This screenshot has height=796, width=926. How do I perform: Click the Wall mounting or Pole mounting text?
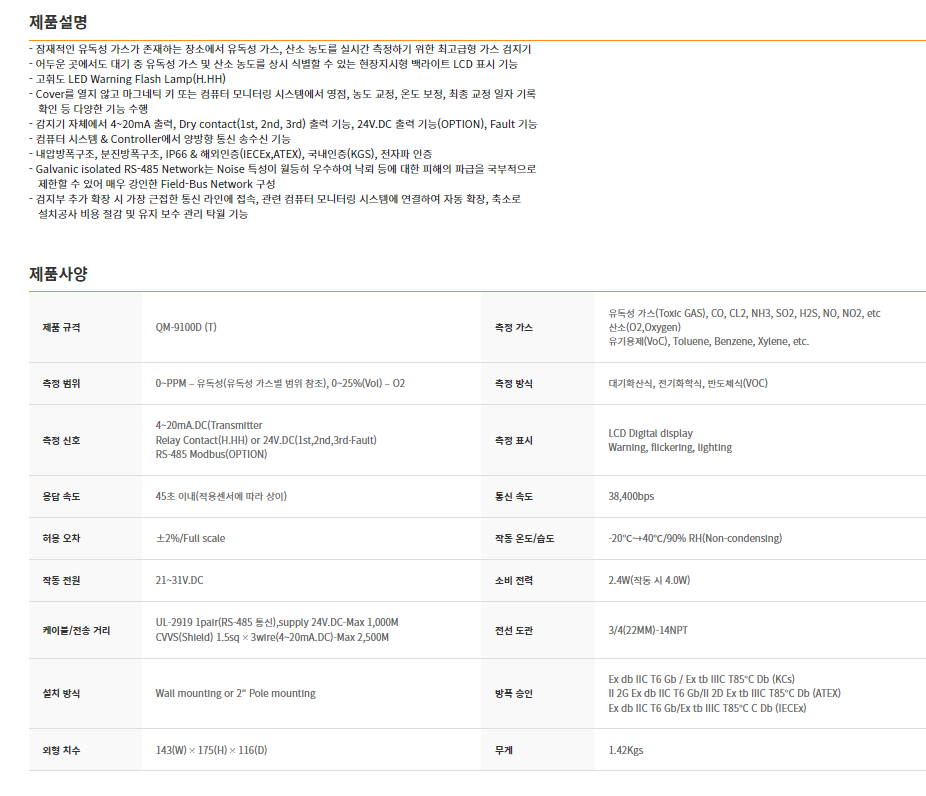click(235, 693)
